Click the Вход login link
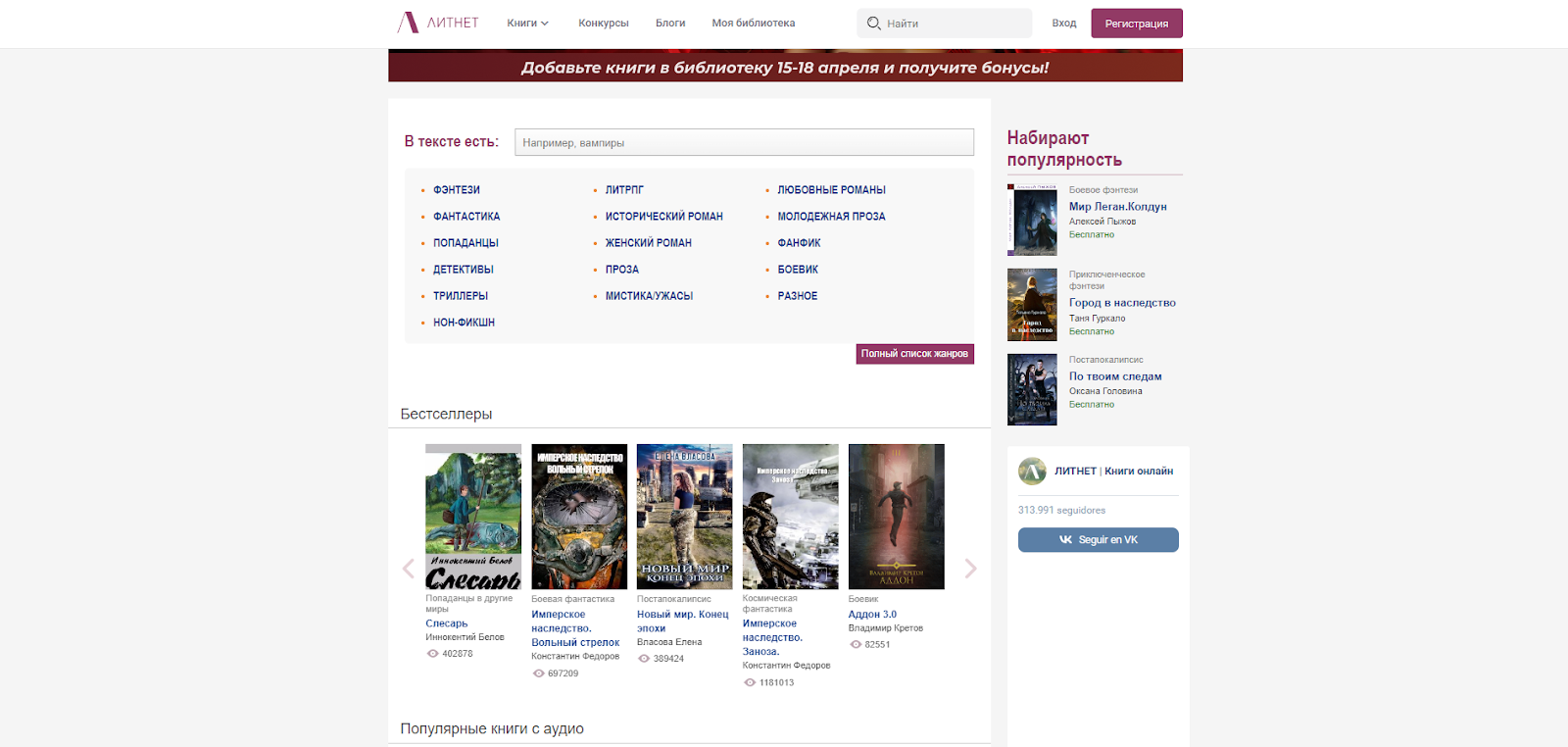Screen dimensions: 1568x747 tap(1064, 24)
